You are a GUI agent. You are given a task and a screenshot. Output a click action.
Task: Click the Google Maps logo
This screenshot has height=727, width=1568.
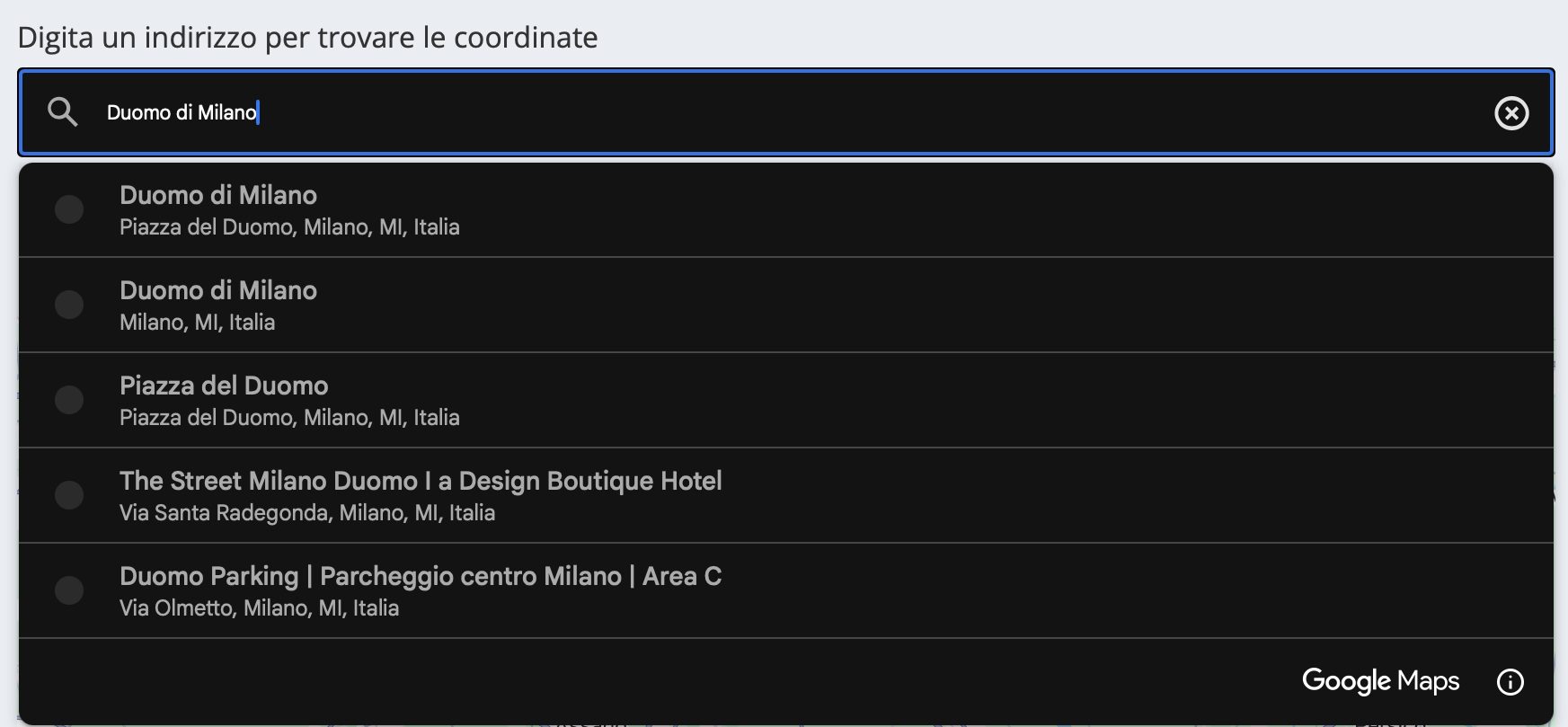click(1380, 681)
